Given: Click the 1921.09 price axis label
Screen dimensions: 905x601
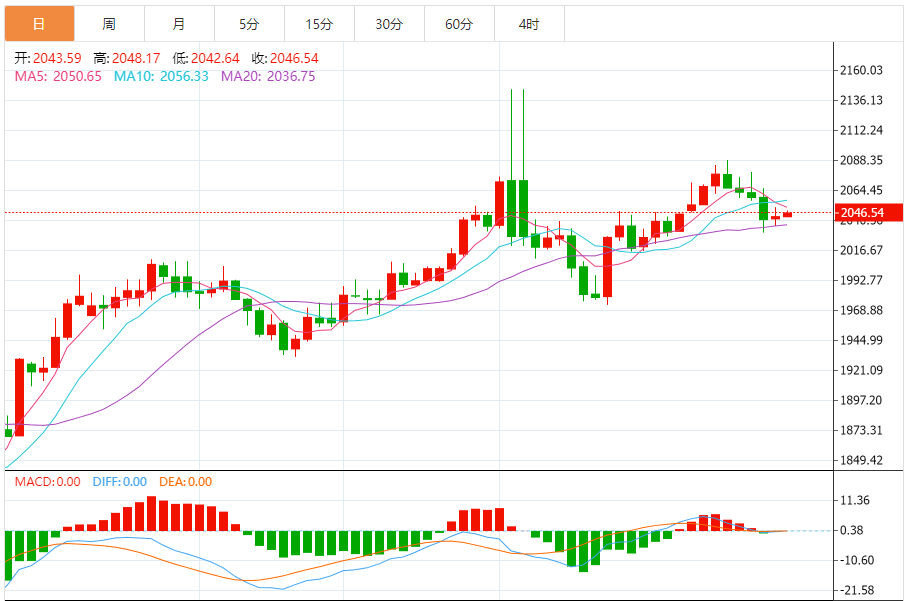Looking at the screenshot, I should [861, 371].
